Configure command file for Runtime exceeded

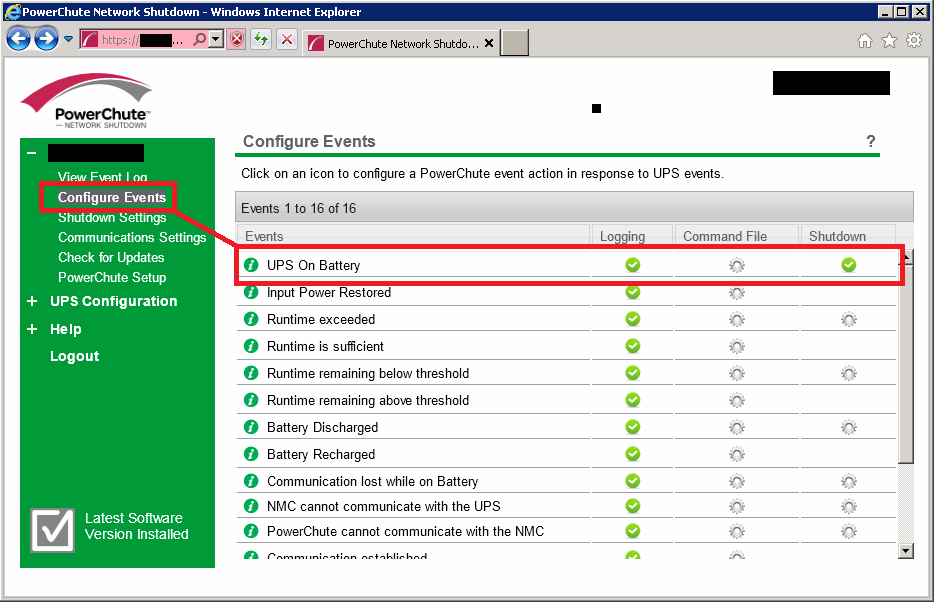(737, 320)
